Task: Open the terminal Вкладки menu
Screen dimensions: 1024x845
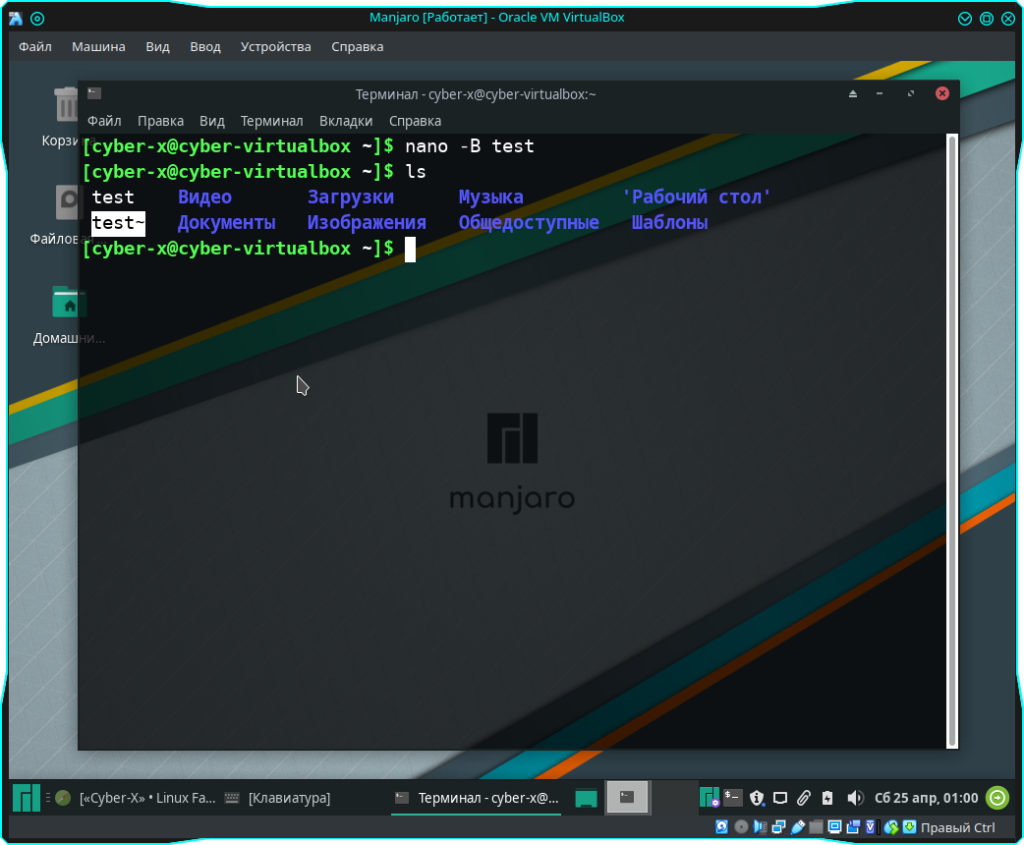Action: pyautogui.click(x=346, y=121)
